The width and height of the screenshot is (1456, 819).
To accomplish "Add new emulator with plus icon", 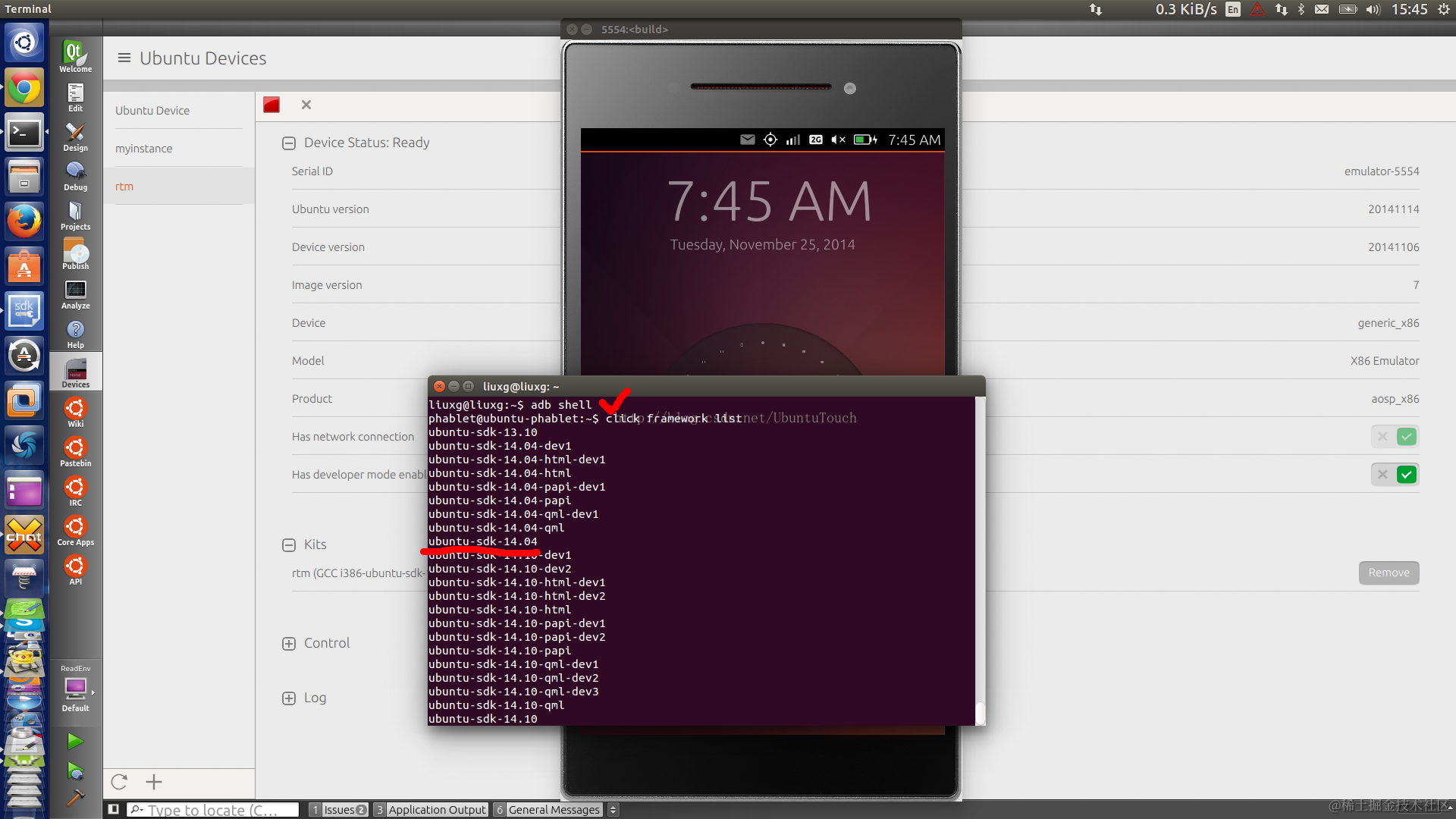I will [x=154, y=782].
